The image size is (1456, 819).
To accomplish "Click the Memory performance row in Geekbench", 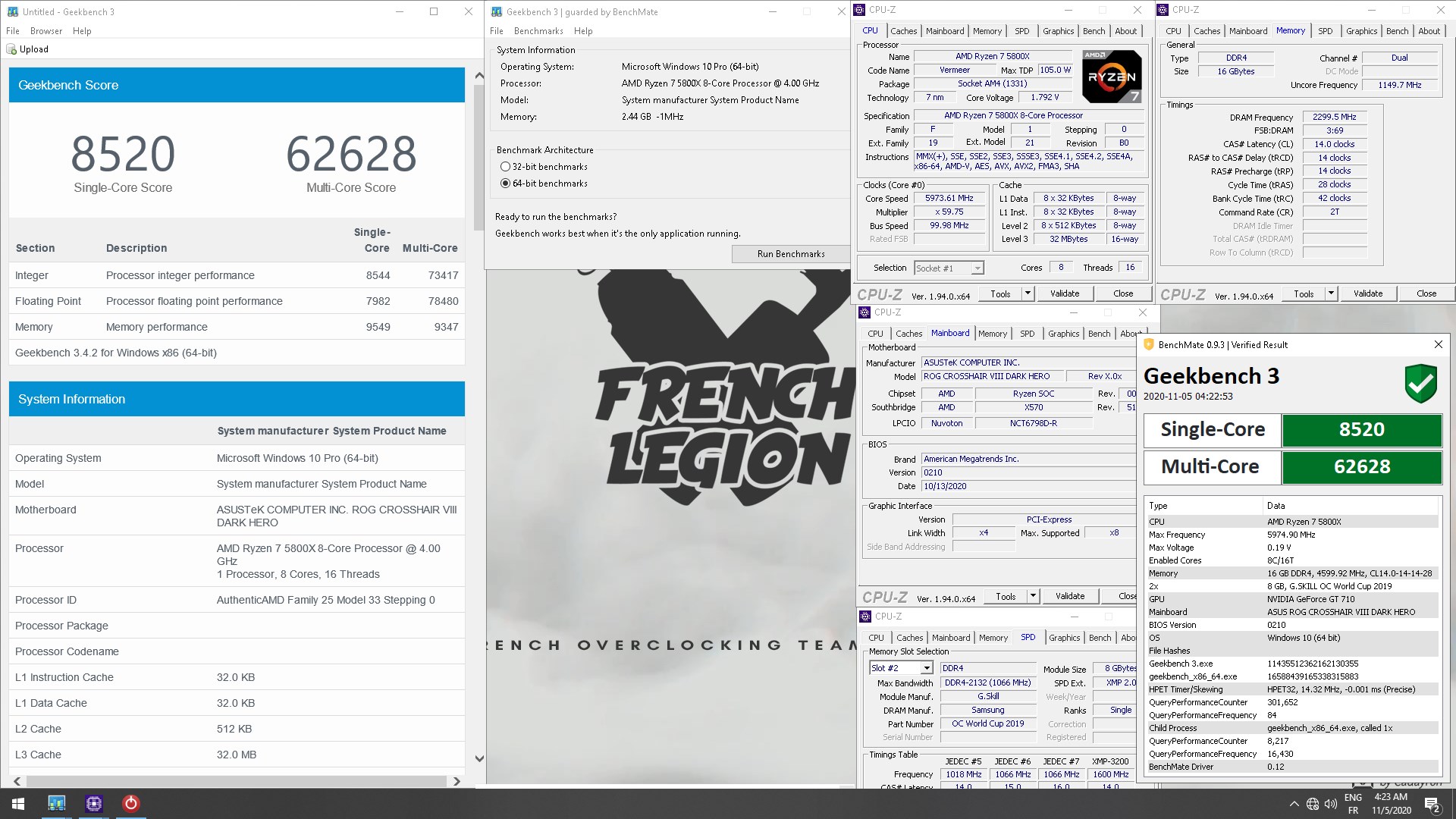I will 237,327.
